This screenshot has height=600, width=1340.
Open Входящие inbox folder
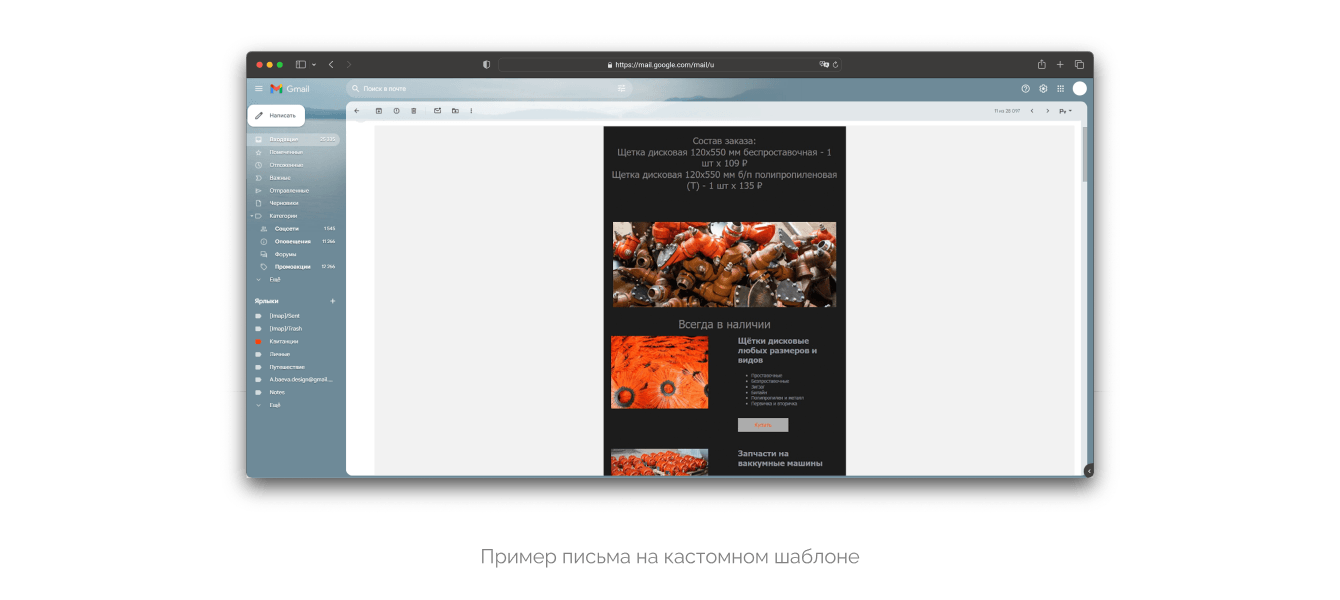click(x=294, y=139)
